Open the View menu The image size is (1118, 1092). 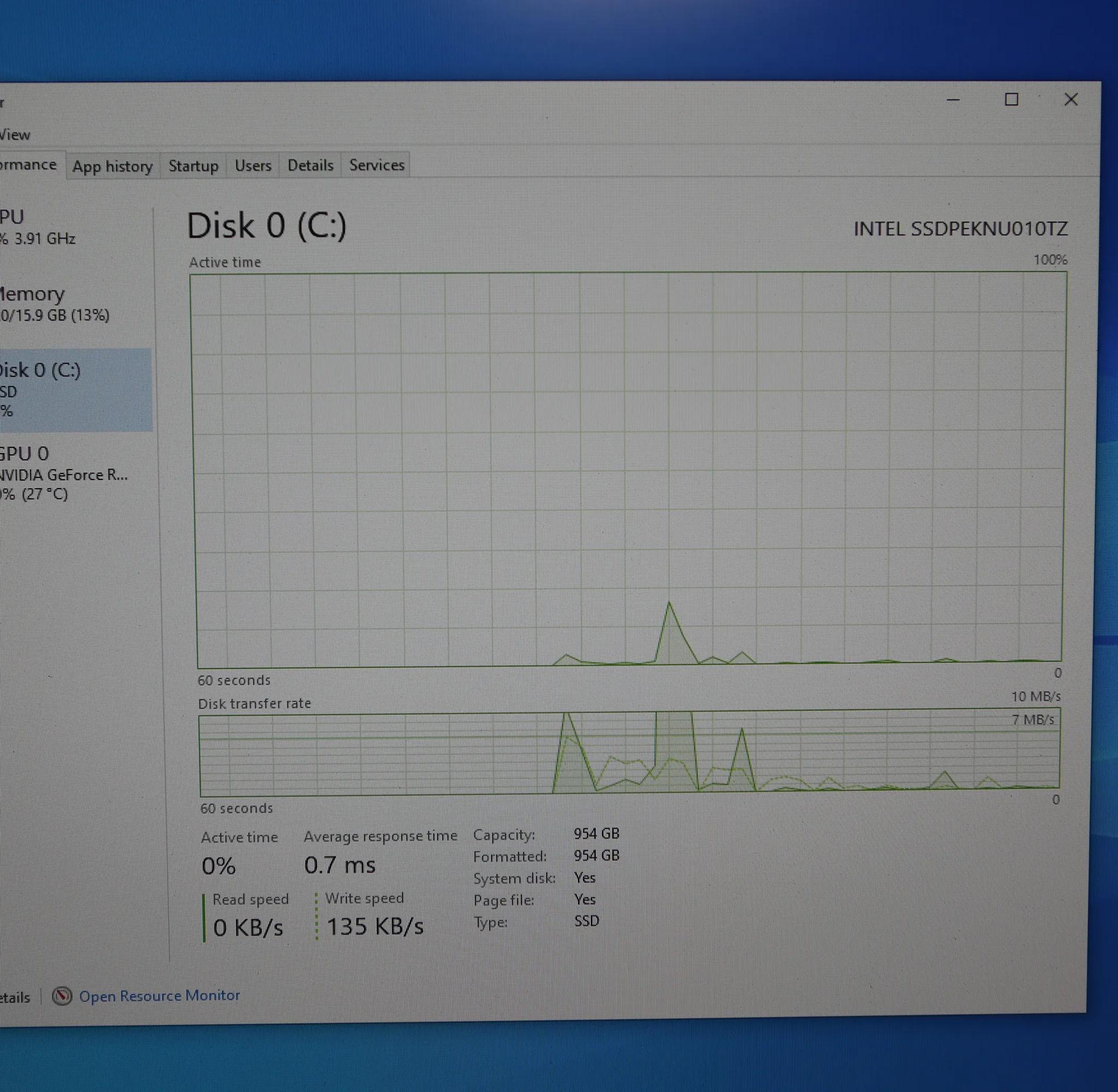(15, 135)
